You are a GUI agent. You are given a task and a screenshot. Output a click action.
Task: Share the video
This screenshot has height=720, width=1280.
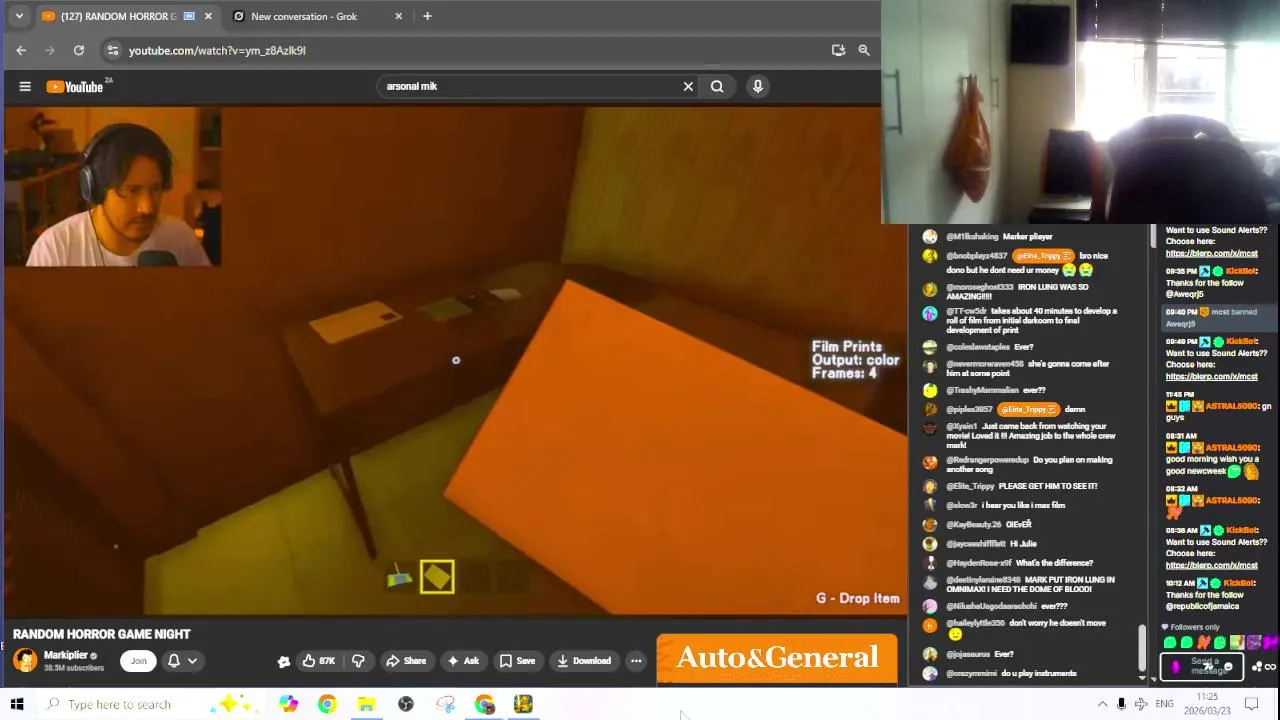406,661
